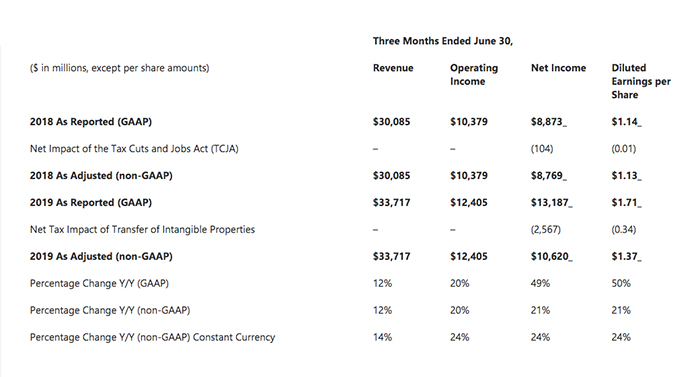Select the Operating Income column header
Image resolution: width=700 pixels, height=377 pixels.
pos(474,75)
